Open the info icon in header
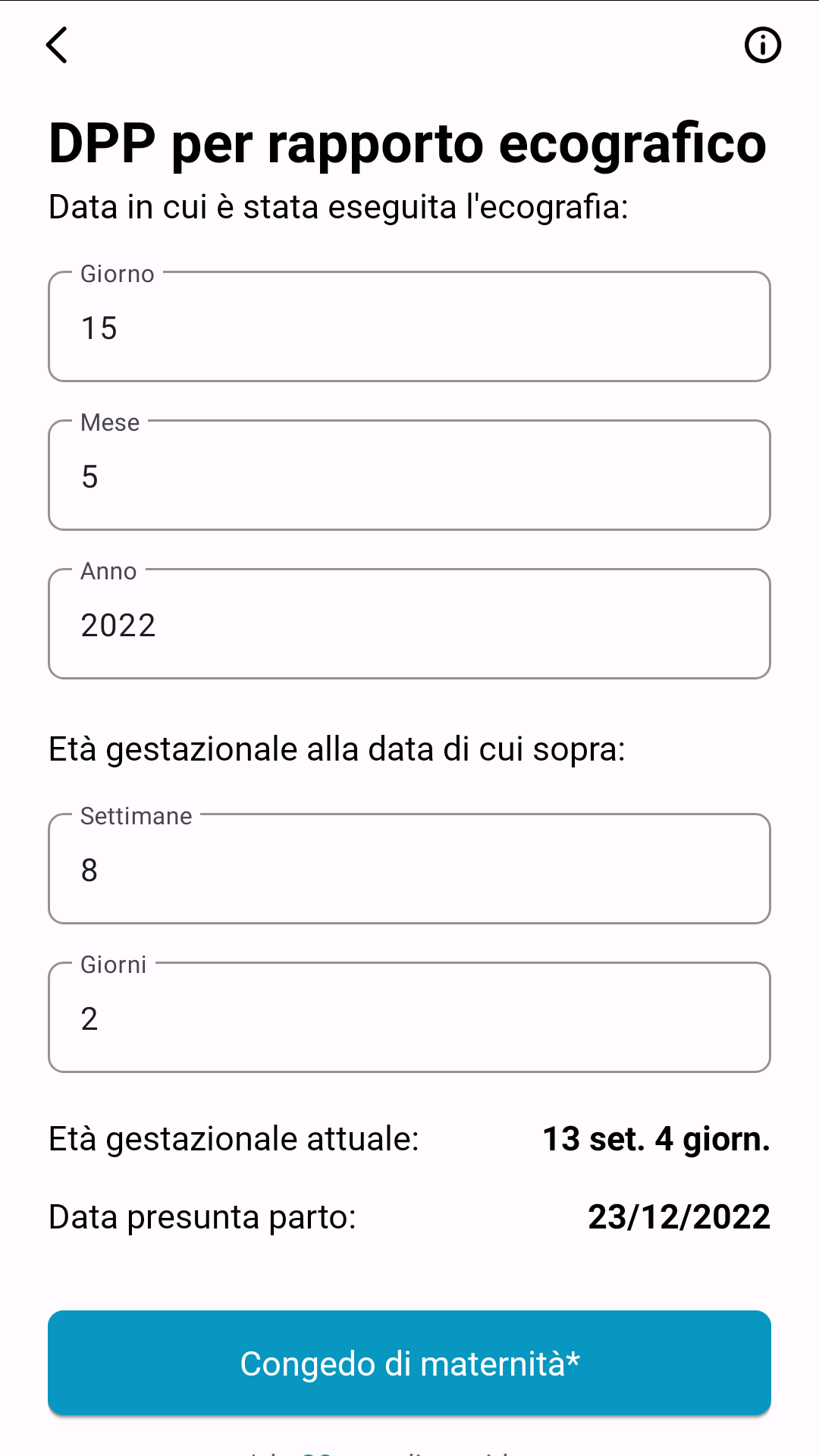This screenshot has width=819, height=1456. pyautogui.click(x=762, y=45)
